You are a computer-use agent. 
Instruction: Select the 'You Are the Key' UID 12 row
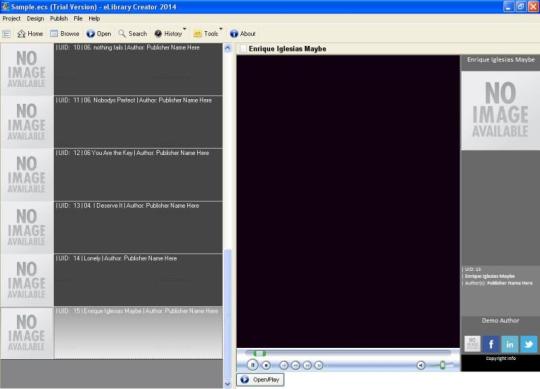138,175
